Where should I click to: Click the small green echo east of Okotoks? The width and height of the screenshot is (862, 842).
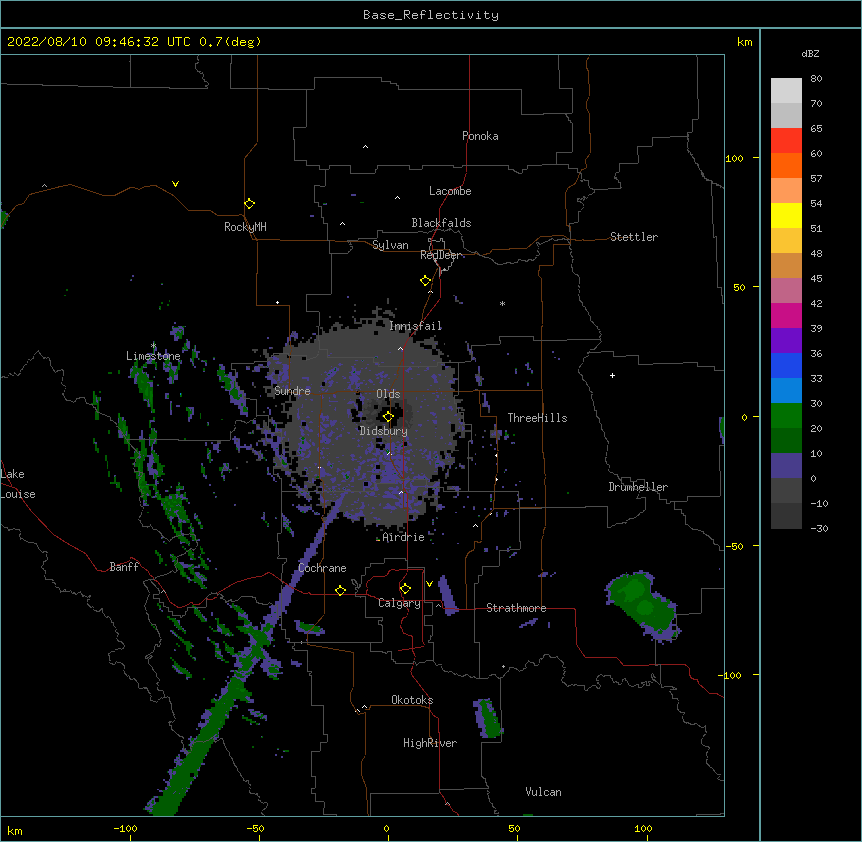(x=488, y=718)
